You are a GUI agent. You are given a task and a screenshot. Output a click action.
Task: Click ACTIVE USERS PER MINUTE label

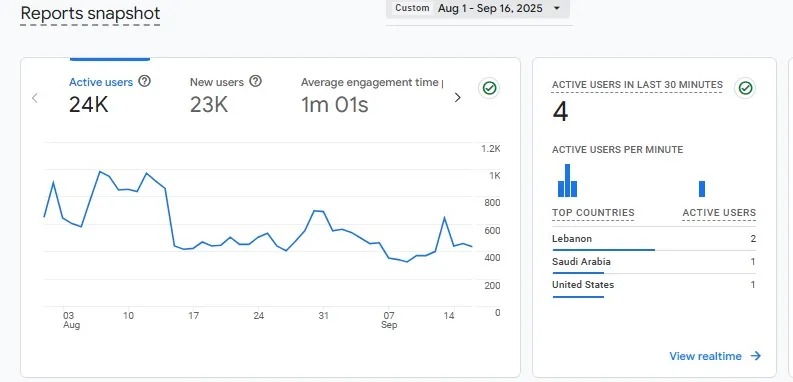[x=618, y=150]
